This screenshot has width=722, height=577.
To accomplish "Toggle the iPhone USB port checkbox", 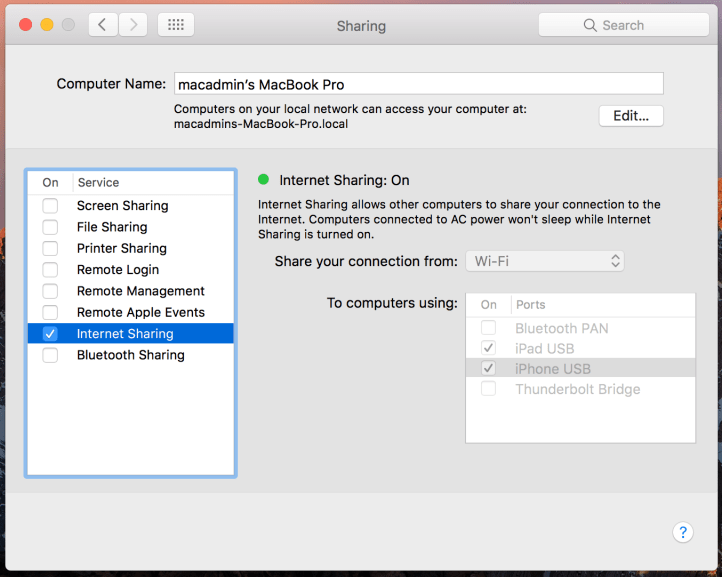I will pos(488,369).
